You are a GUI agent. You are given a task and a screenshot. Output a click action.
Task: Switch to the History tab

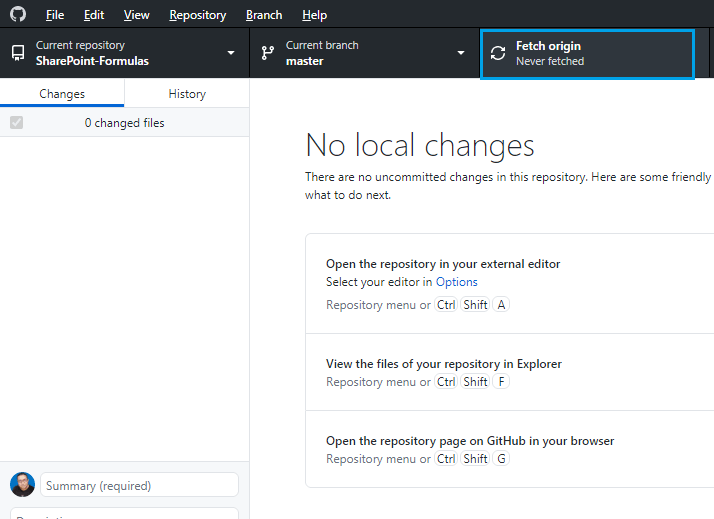(187, 93)
